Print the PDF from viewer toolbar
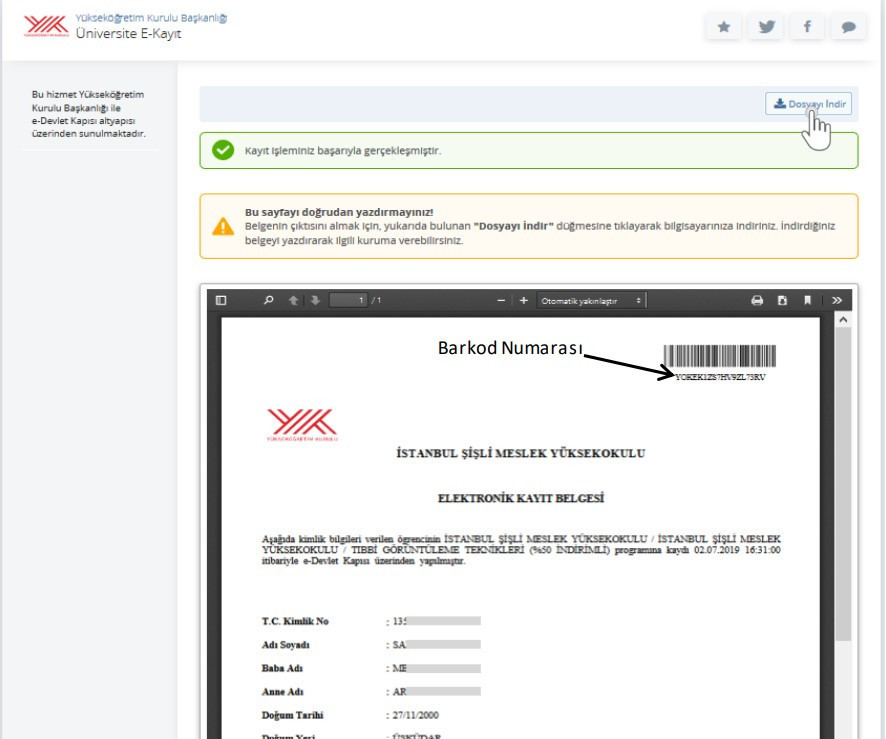Viewport: 886px width, 739px height. [757, 300]
